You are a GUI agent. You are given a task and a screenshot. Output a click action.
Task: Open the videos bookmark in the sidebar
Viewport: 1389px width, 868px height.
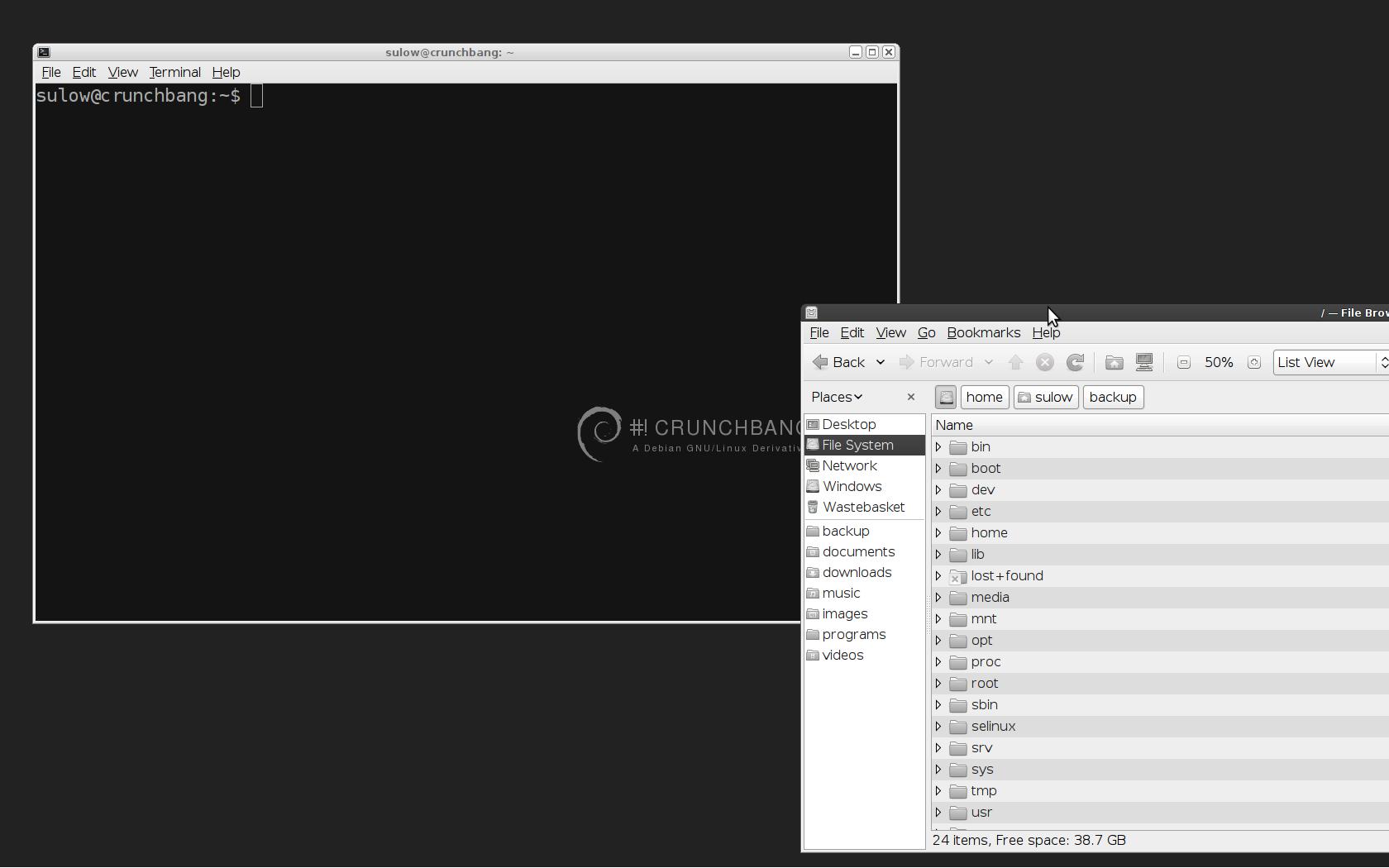864,655
